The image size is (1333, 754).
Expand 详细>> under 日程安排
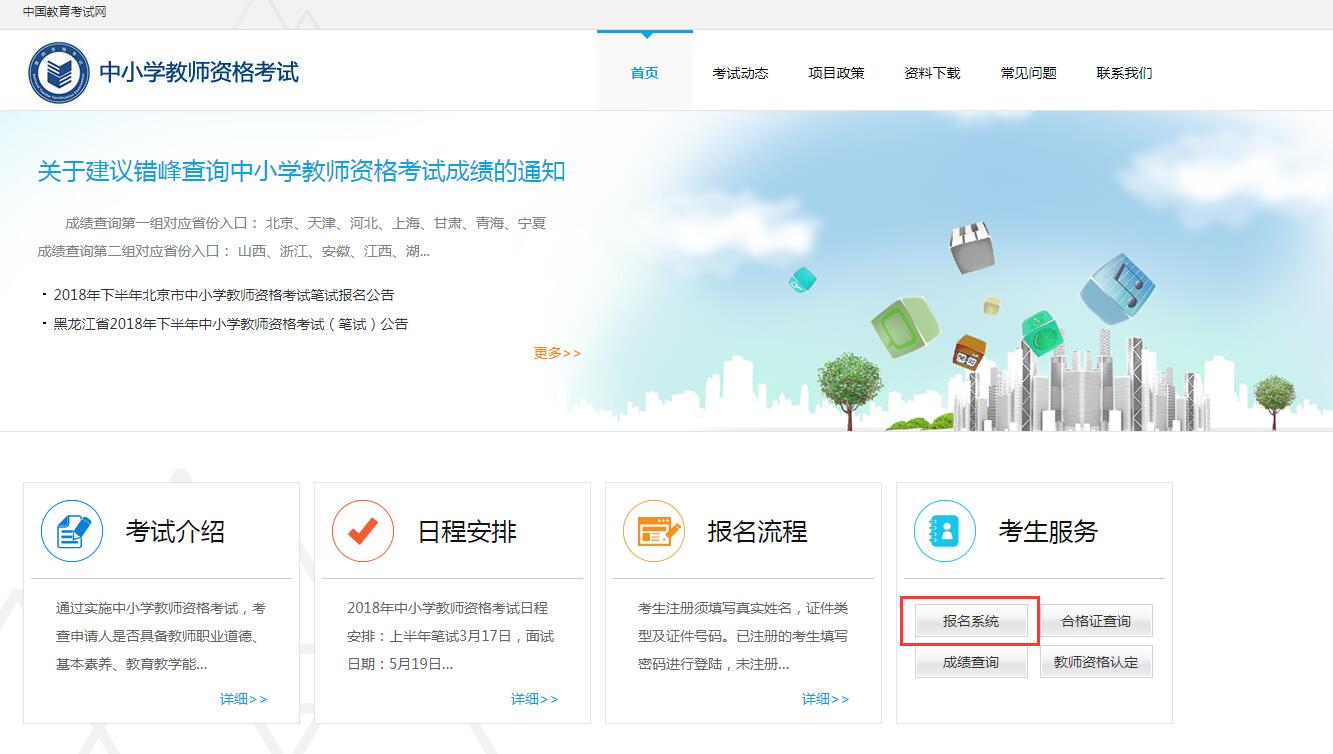[534, 699]
